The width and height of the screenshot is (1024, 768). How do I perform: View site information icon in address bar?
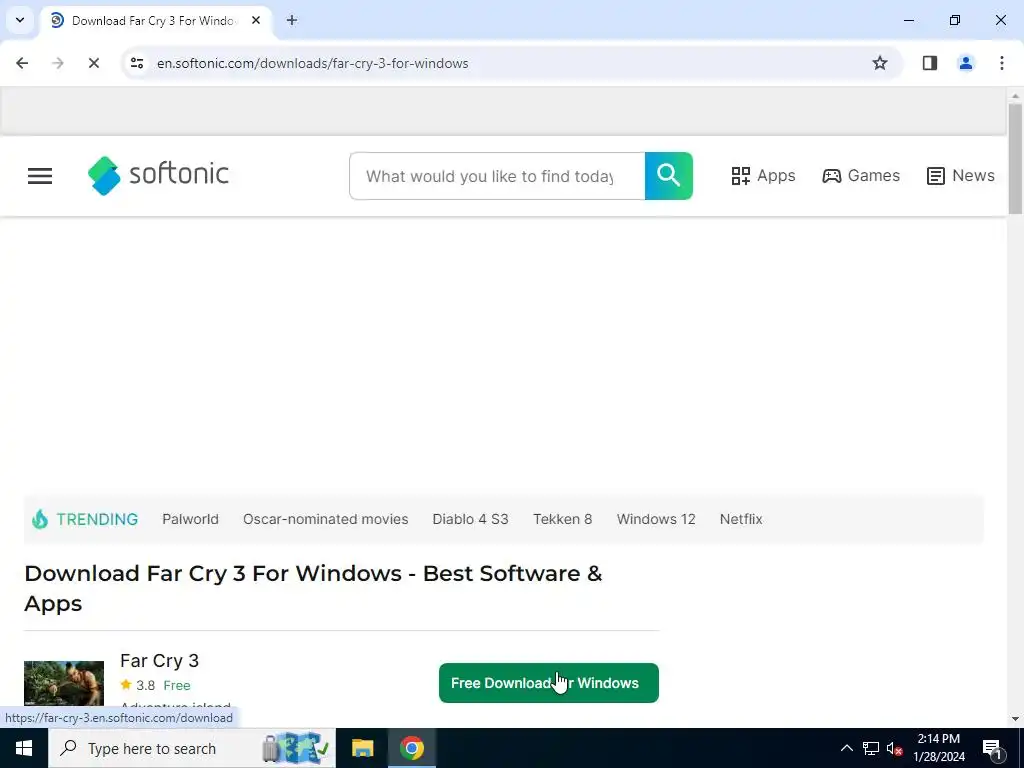click(137, 63)
